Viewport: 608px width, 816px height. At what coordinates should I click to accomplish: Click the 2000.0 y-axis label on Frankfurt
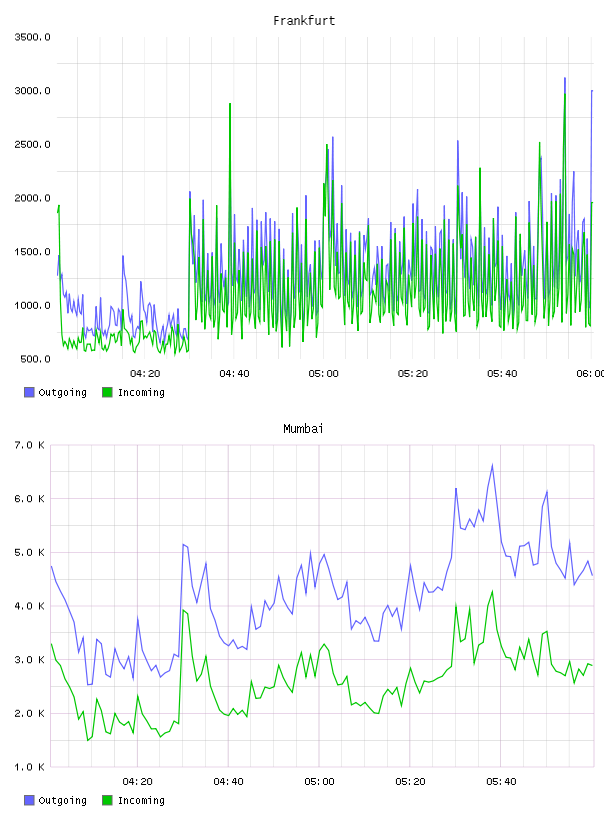pyautogui.click(x=32, y=198)
